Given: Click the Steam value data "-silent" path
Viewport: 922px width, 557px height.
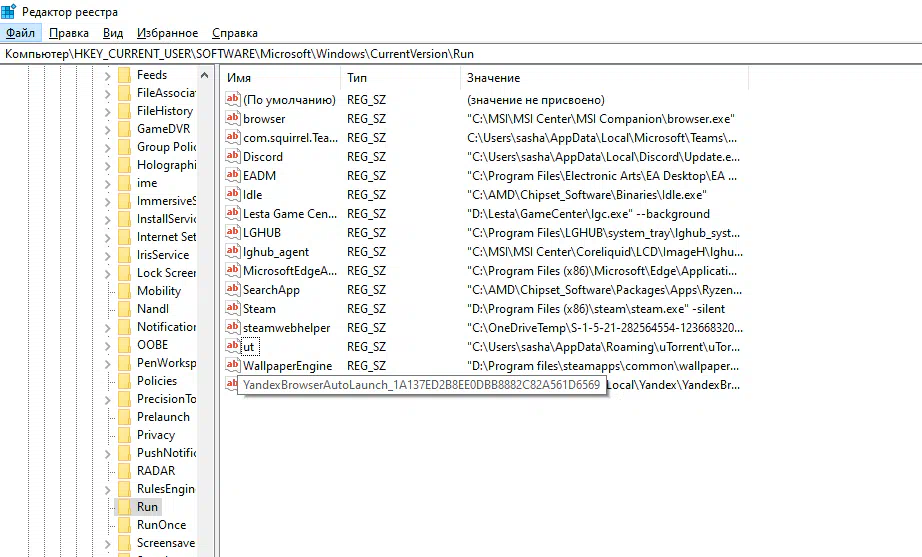Looking at the screenshot, I should point(596,309).
